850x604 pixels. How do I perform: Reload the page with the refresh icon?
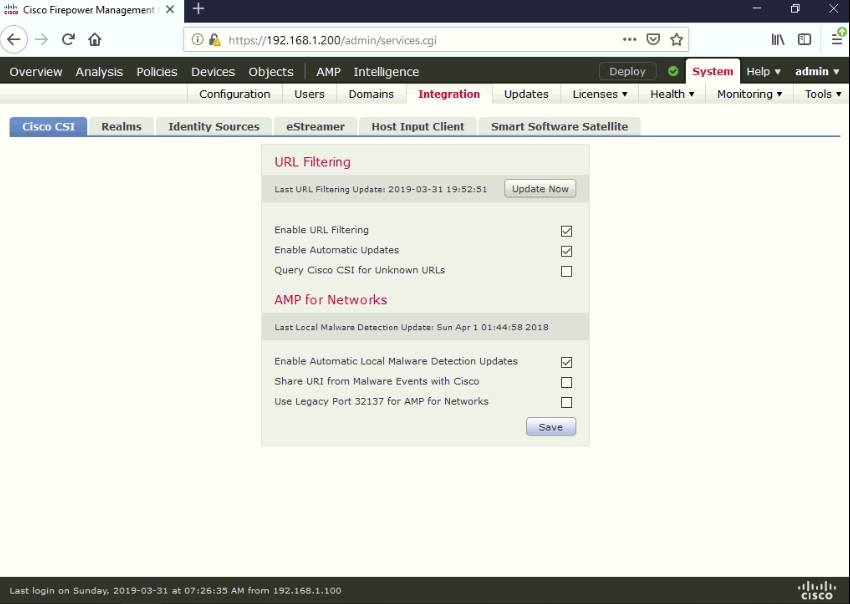tap(67, 39)
